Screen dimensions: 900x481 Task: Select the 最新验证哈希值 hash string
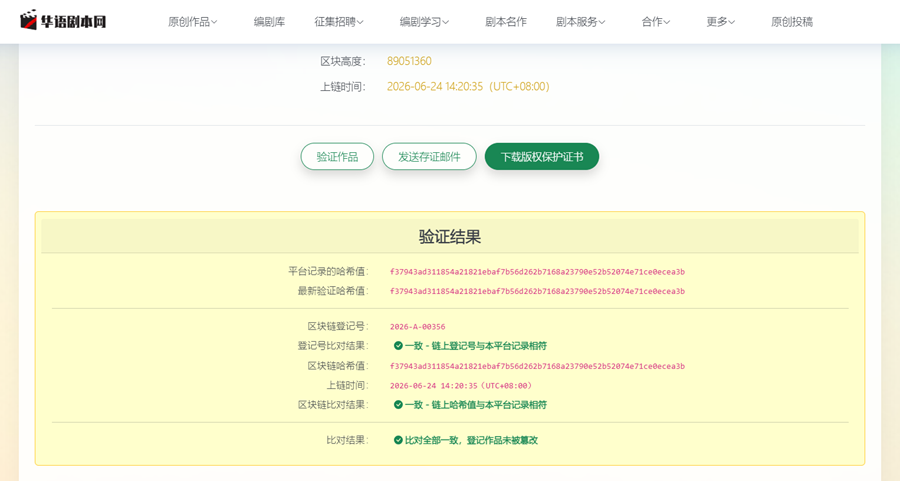pos(537,292)
